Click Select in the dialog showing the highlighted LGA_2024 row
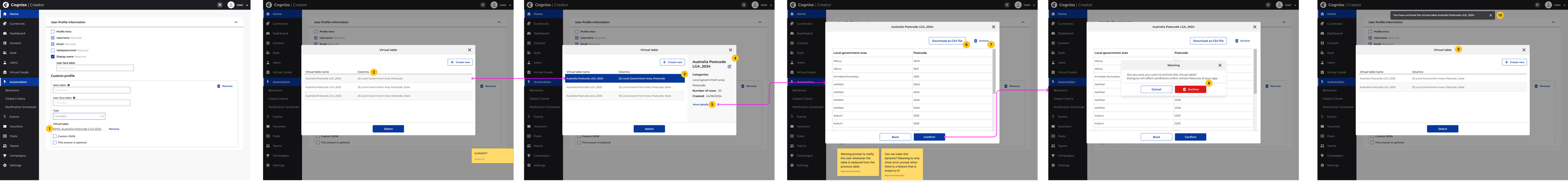Screen dimensions: 1568x184 pos(649,129)
